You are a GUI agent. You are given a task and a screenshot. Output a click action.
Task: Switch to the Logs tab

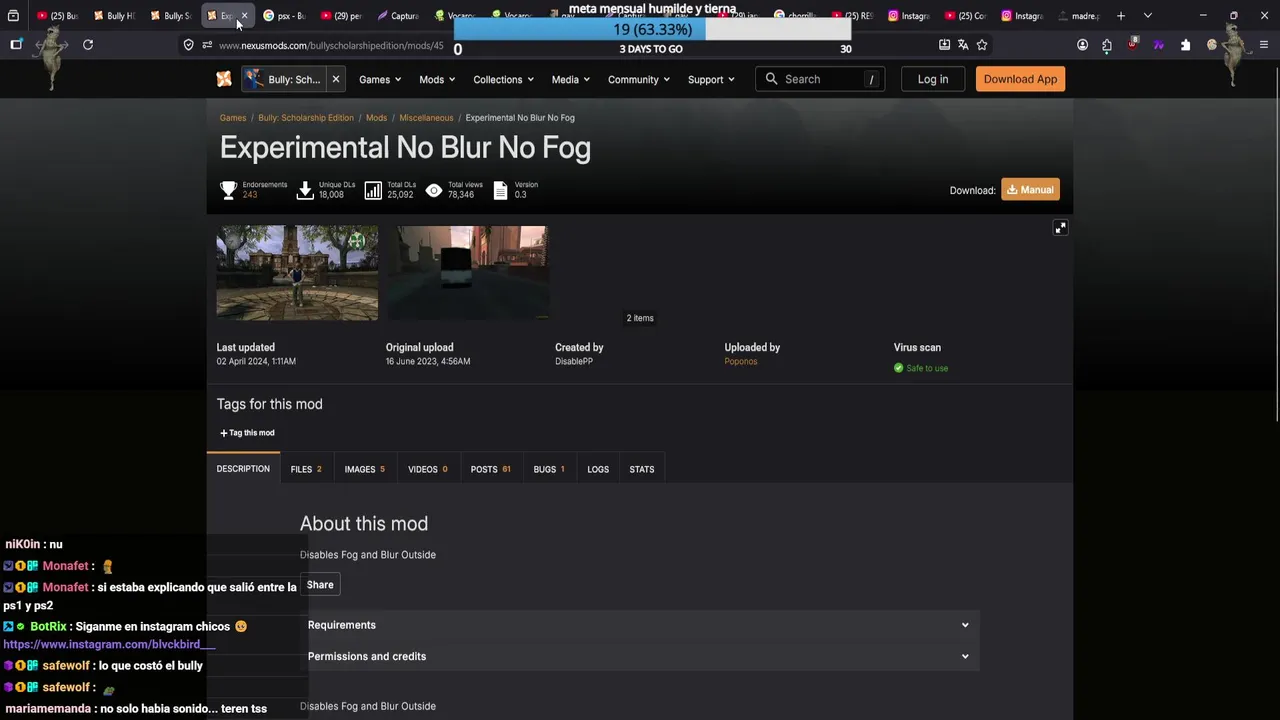click(x=598, y=469)
